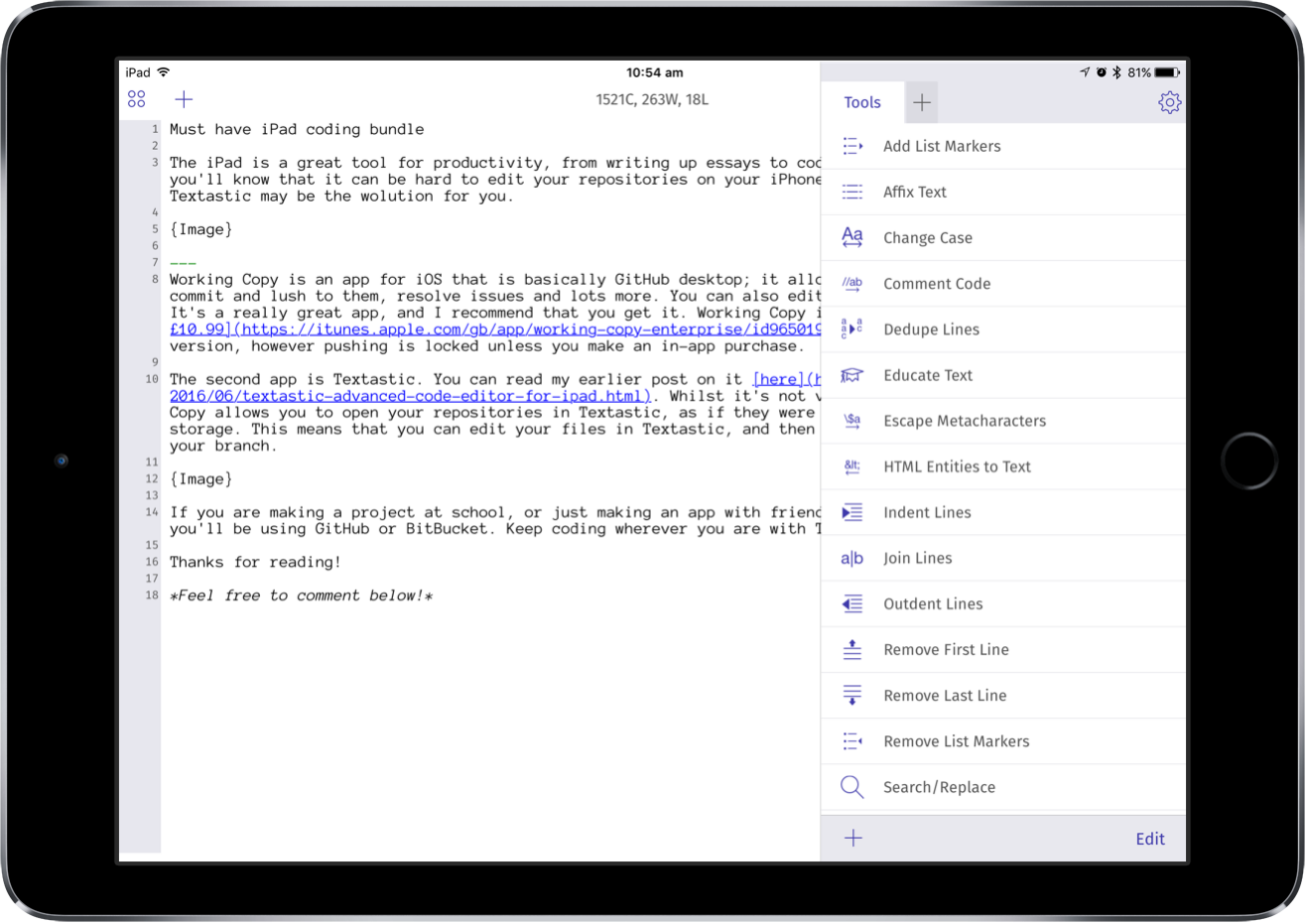Select Remove First Line label
Viewport: 1307px width, 924px height.
tap(946, 649)
